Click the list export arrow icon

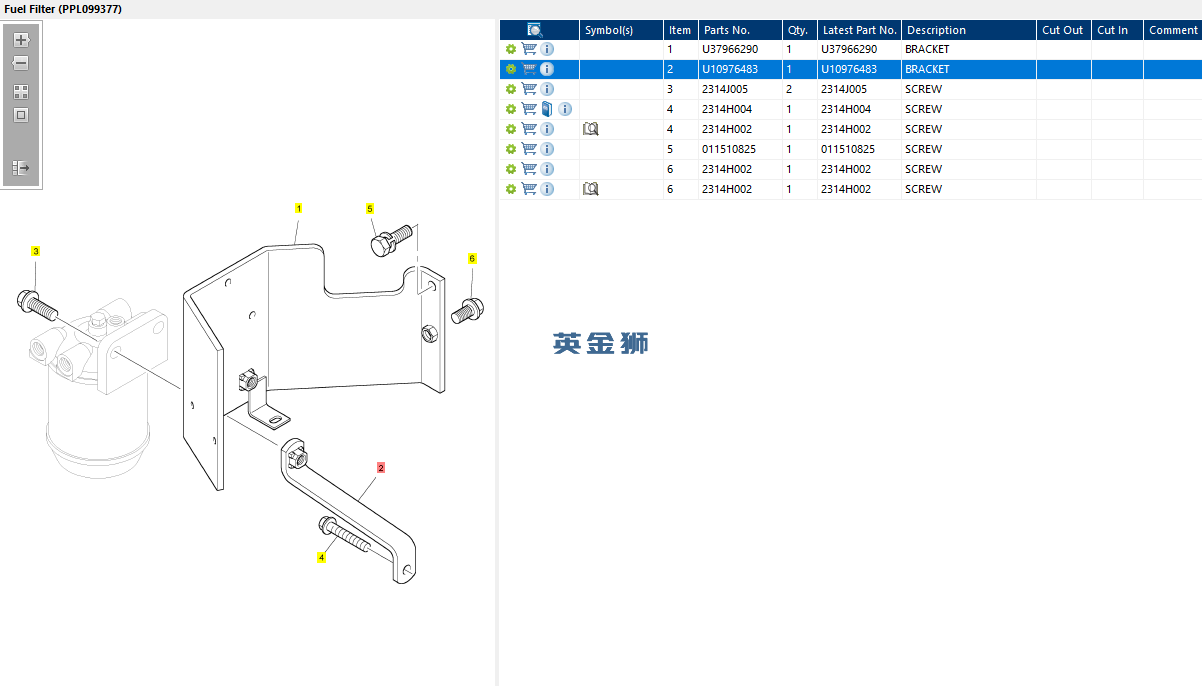[21, 168]
